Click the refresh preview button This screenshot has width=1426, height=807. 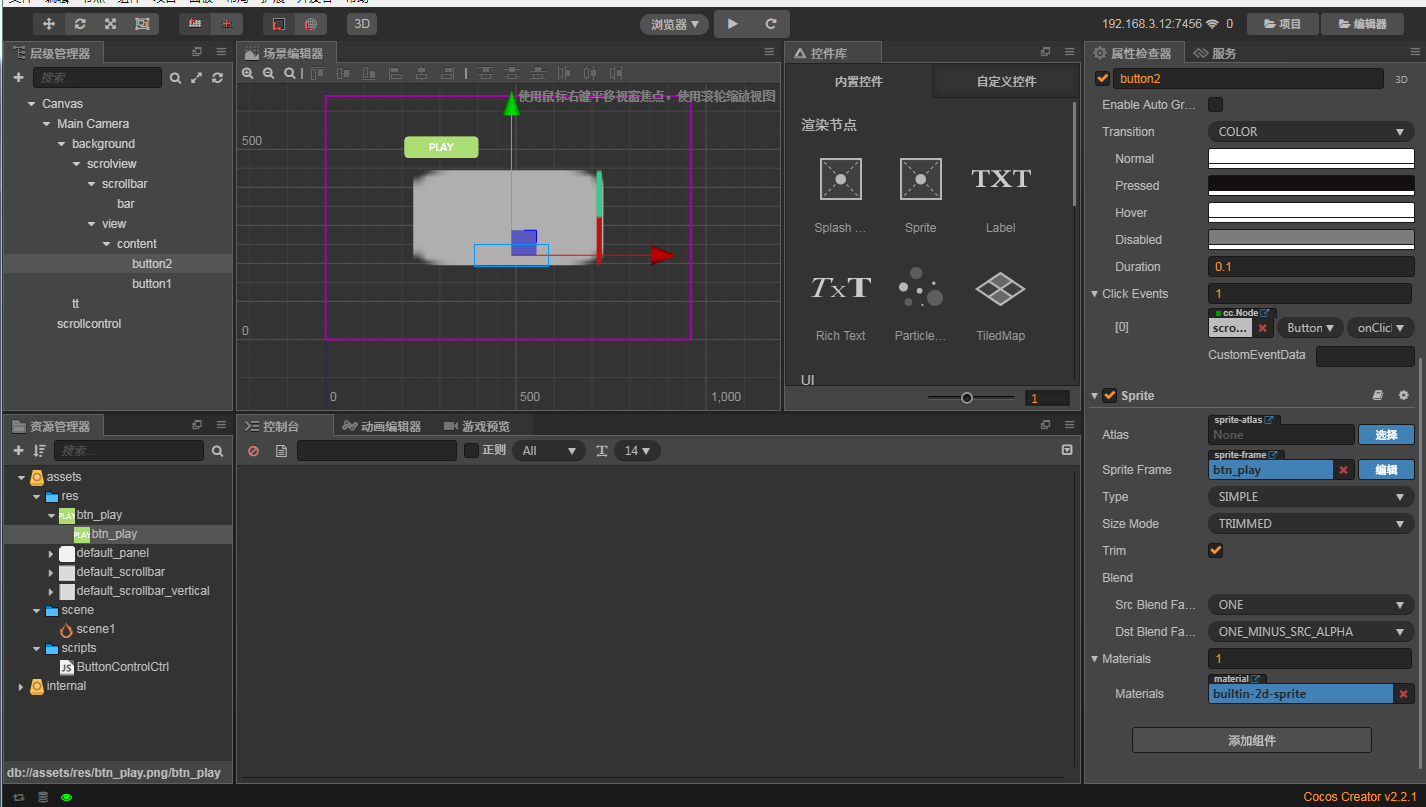(771, 24)
